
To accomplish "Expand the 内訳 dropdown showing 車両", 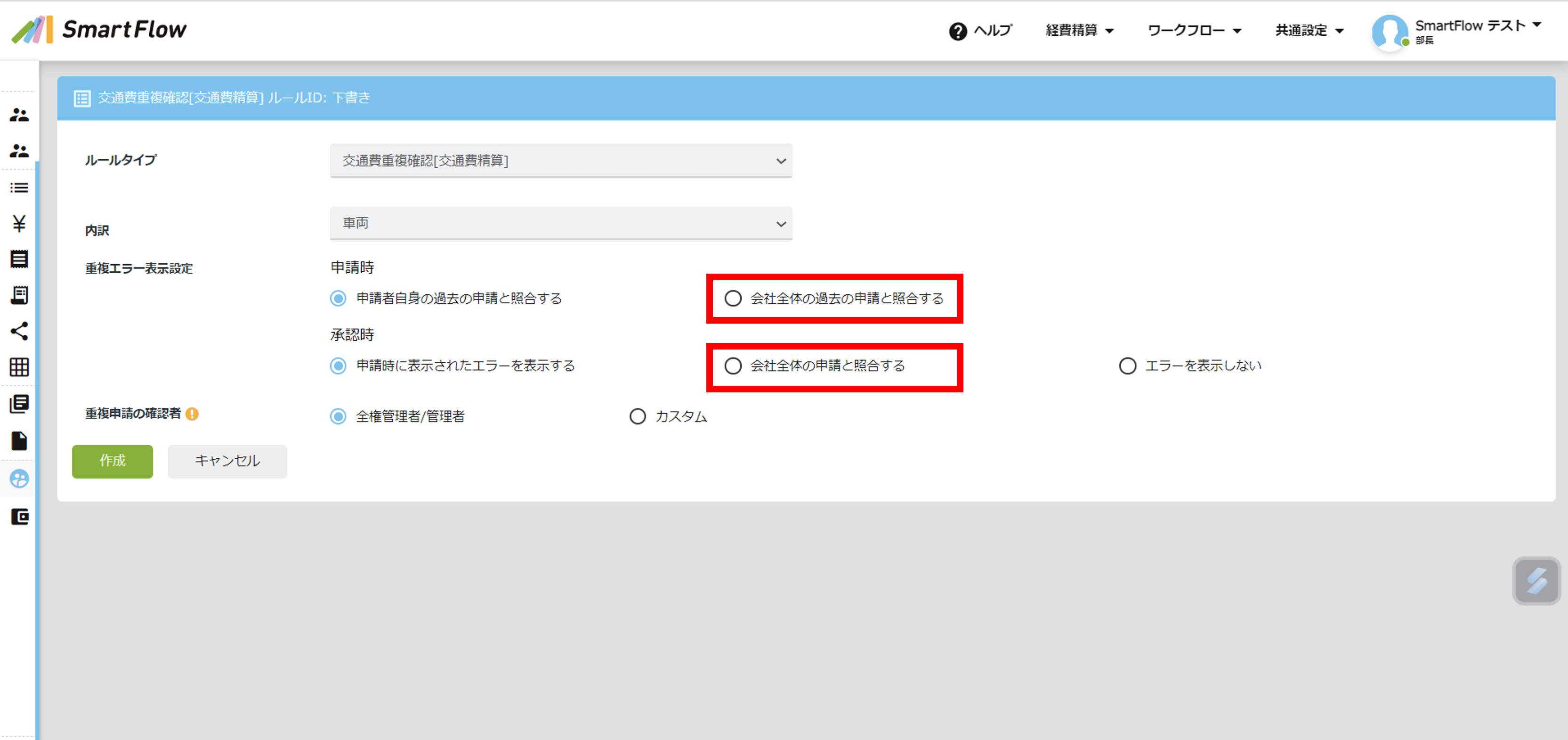I will (x=560, y=224).
